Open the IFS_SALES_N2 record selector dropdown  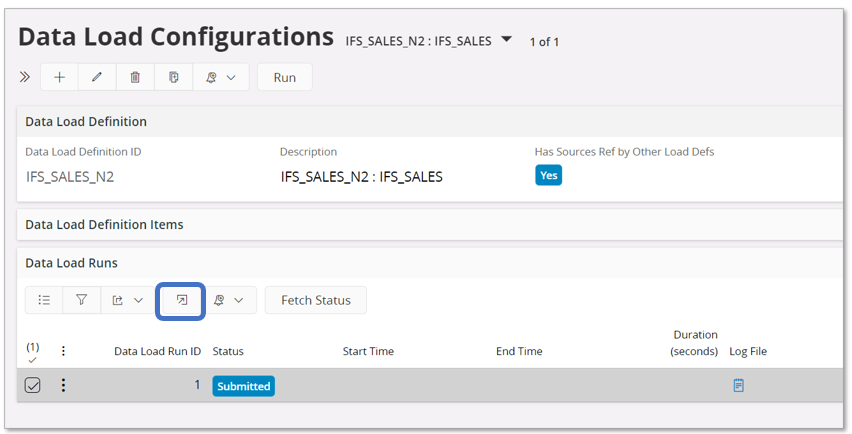point(506,40)
